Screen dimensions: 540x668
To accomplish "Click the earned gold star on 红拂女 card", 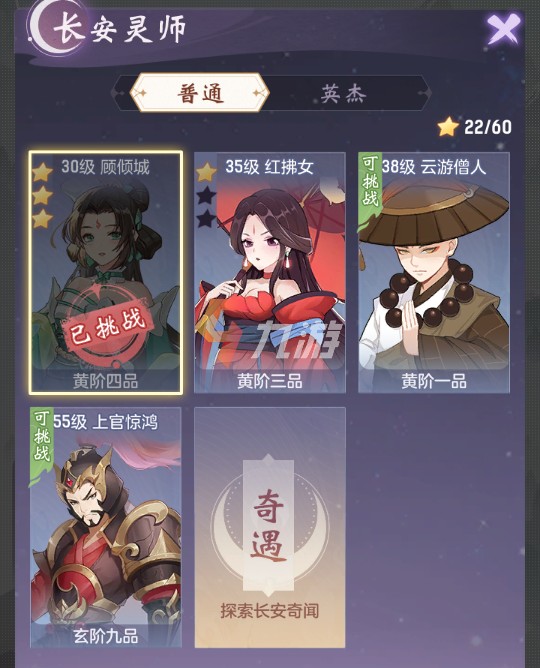I will pos(206,172).
